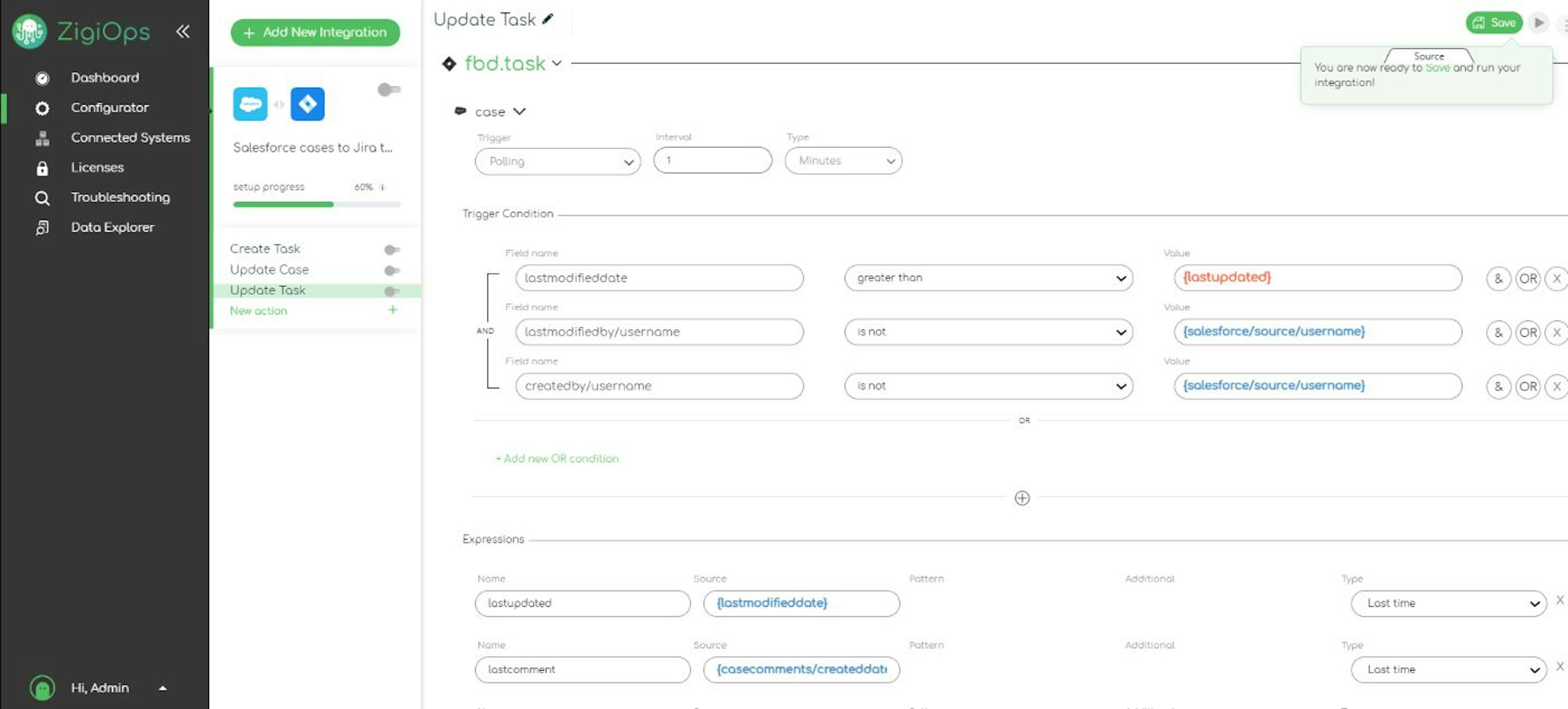Click the Configurator navigation icon
The image size is (1568, 709).
coord(42,107)
